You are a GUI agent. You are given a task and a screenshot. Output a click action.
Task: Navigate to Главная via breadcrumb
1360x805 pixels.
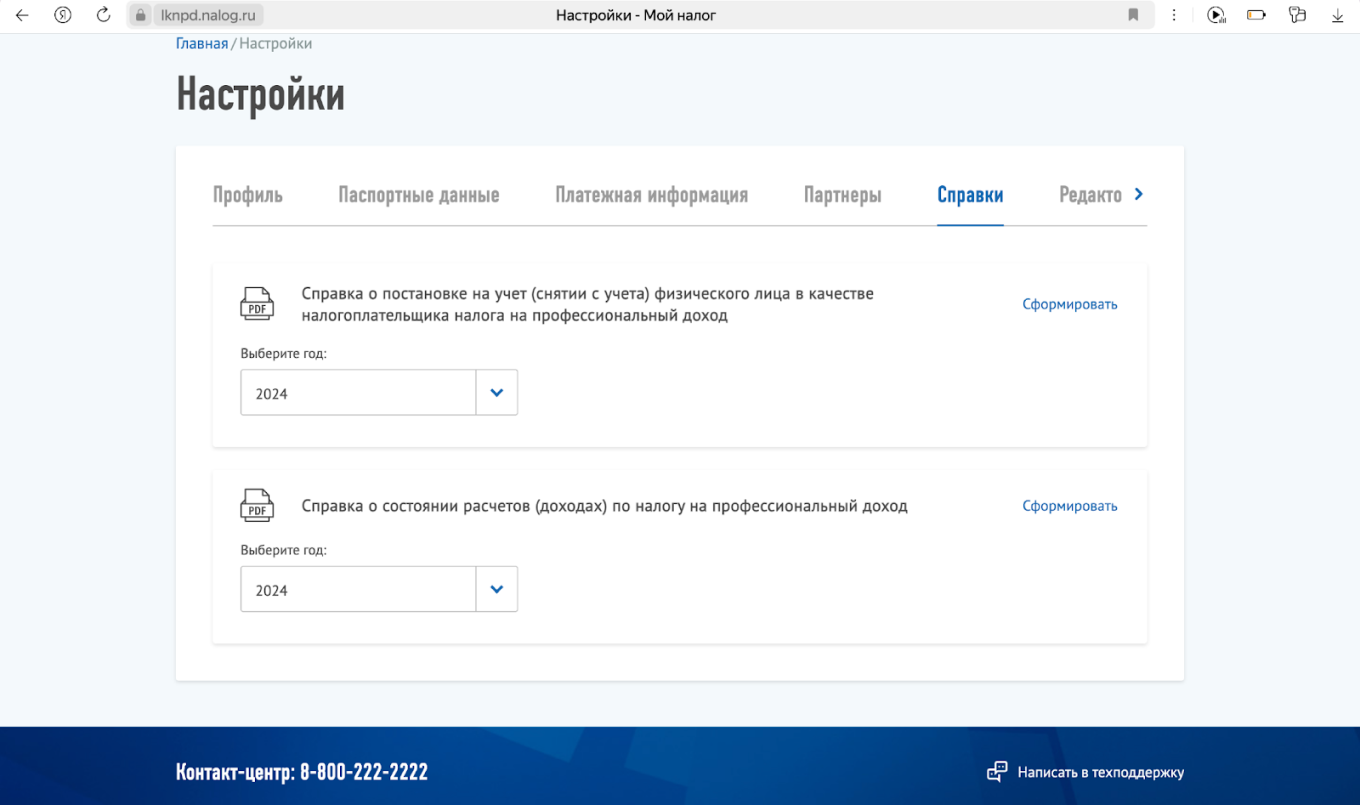pyautogui.click(x=202, y=43)
